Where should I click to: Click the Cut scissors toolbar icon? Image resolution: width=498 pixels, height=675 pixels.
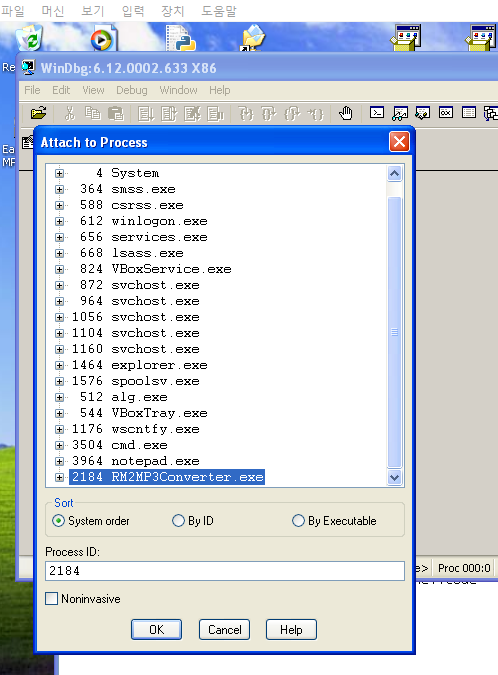(x=69, y=114)
